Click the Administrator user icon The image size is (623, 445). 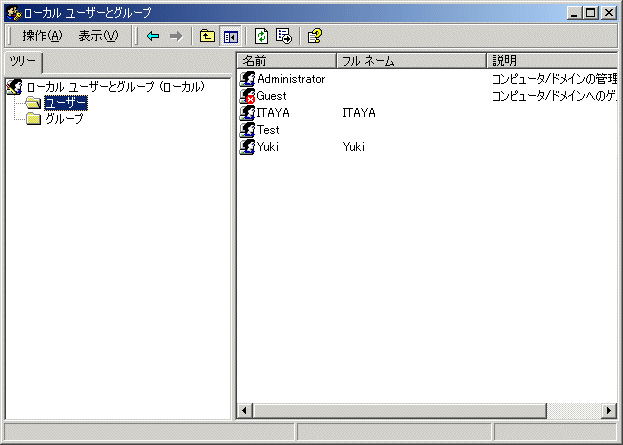247,79
